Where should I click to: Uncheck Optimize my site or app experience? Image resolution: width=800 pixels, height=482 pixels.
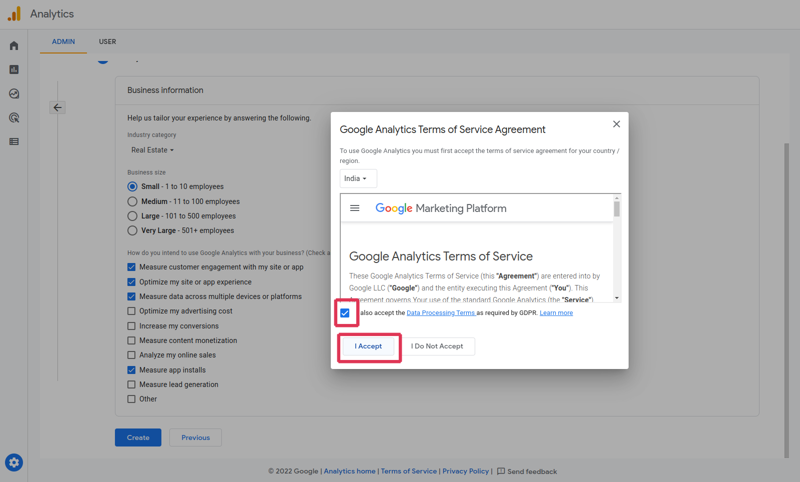131,282
